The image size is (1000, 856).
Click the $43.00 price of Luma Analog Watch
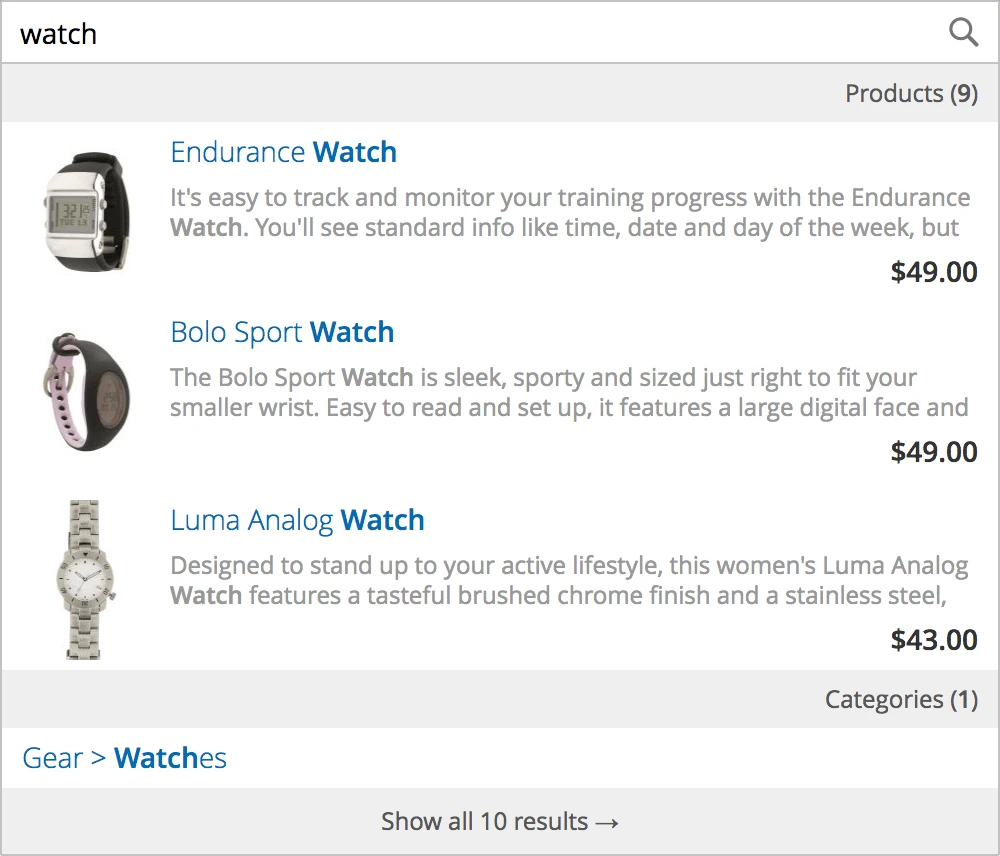[933, 640]
